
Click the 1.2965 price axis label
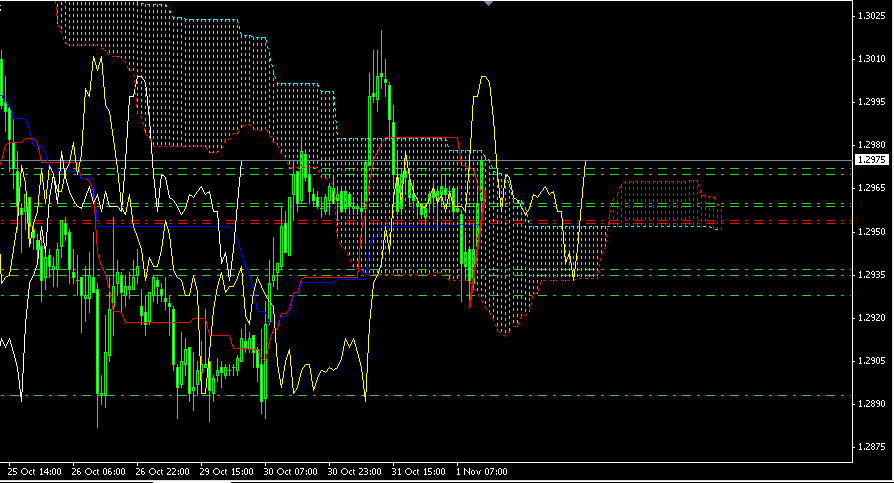pos(872,188)
